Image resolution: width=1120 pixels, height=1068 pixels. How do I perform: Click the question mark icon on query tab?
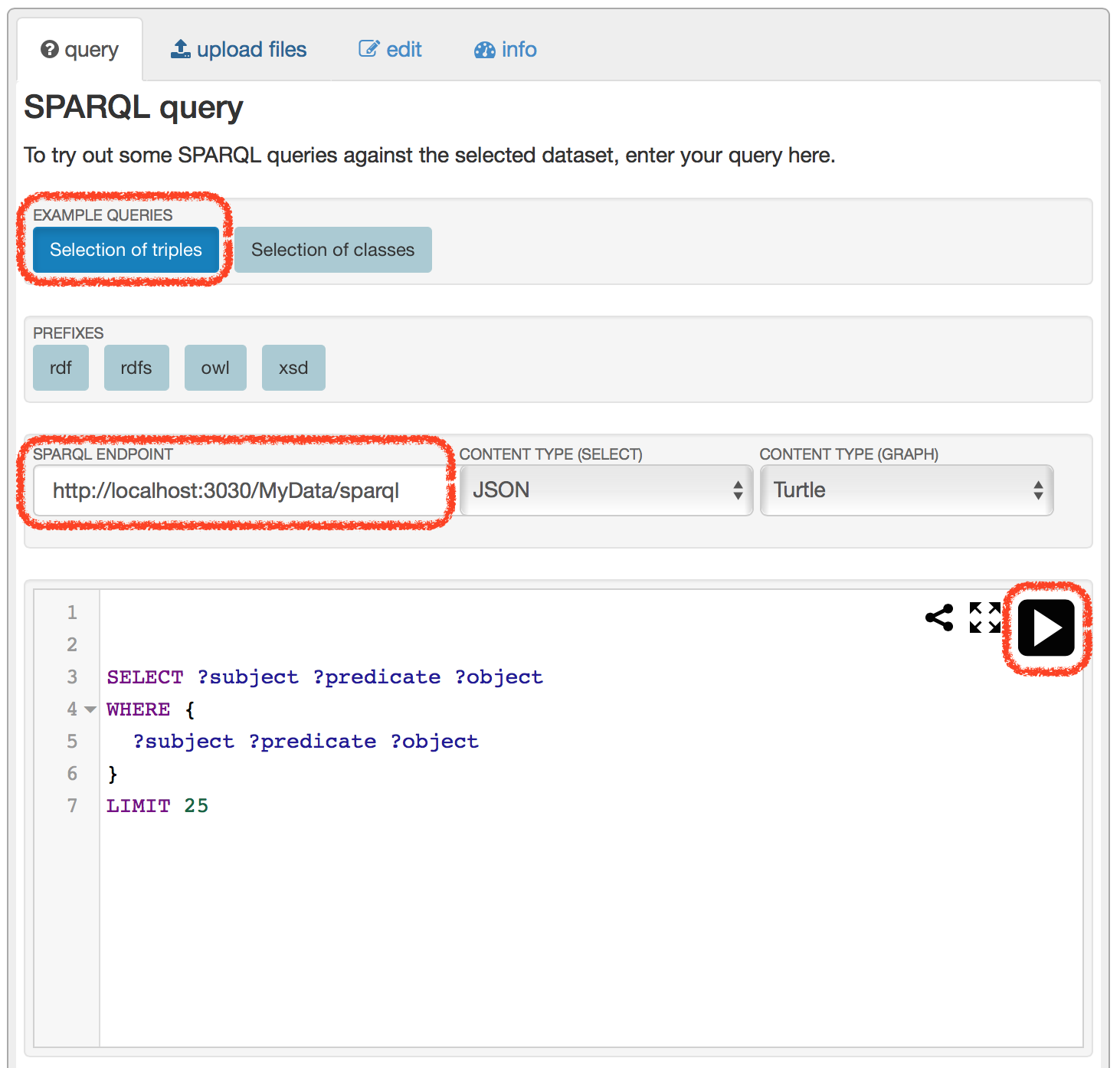click(x=49, y=49)
